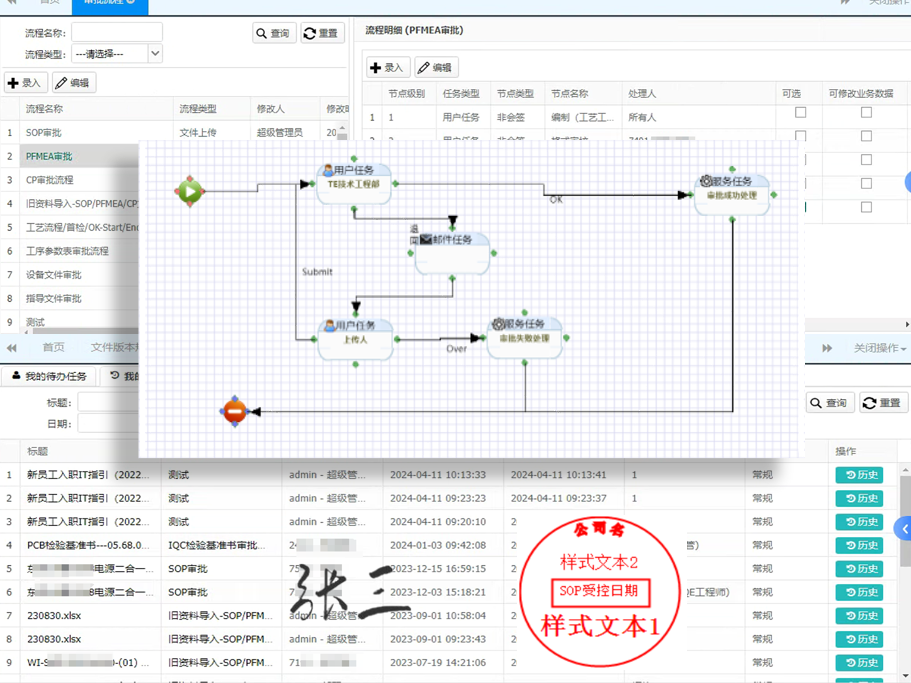911x683 pixels.
Task: Open the 文件版本 tab in lower bar
Action: (113, 347)
